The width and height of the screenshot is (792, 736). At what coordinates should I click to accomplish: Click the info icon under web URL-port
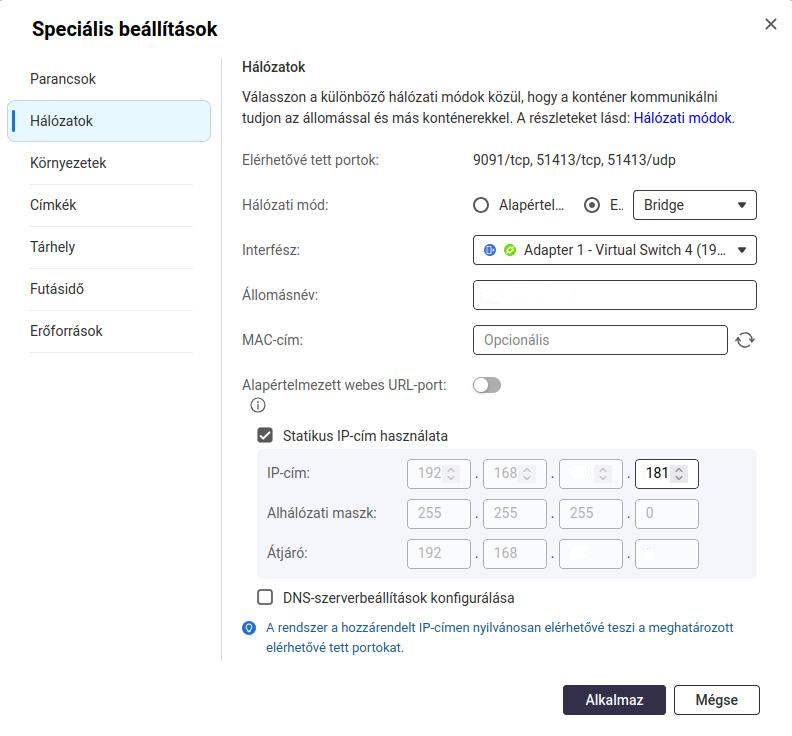(x=258, y=405)
